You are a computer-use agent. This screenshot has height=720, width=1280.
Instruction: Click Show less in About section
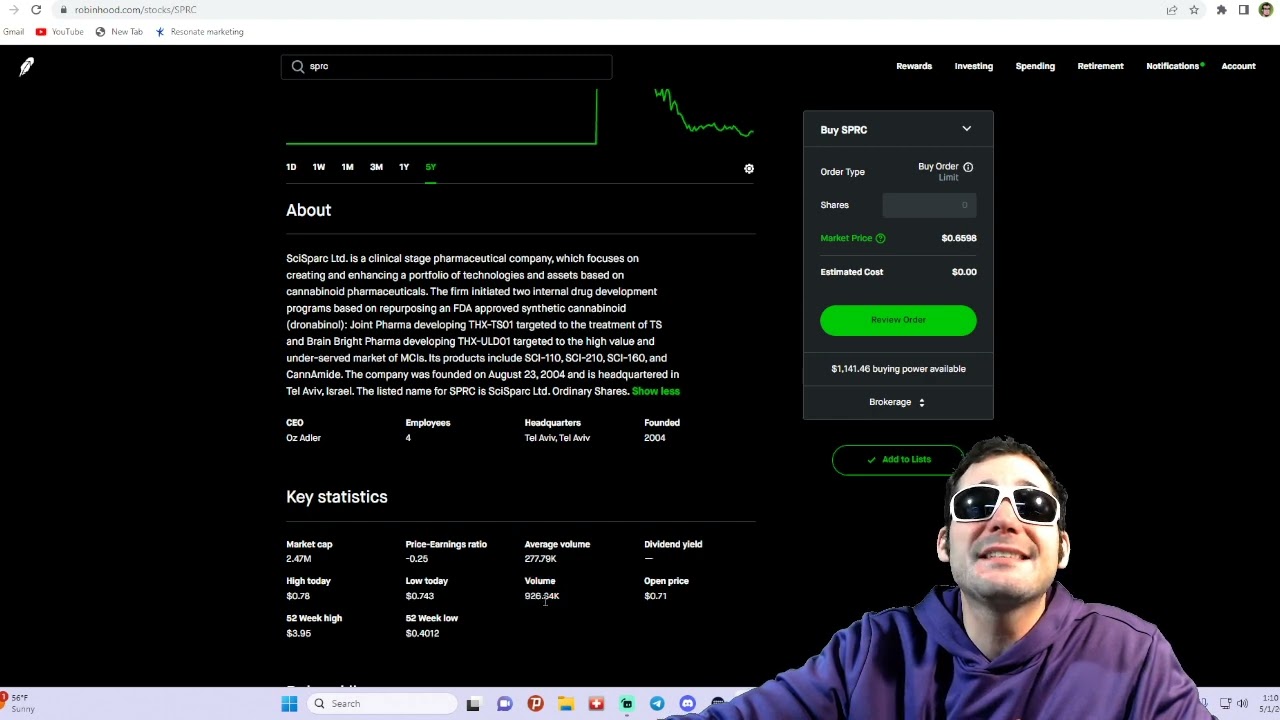tap(656, 391)
